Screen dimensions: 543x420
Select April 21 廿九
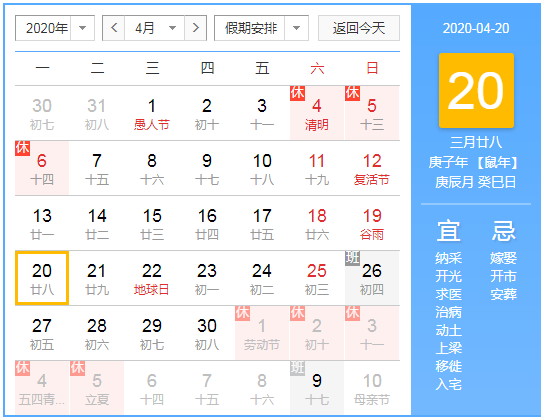(x=97, y=278)
